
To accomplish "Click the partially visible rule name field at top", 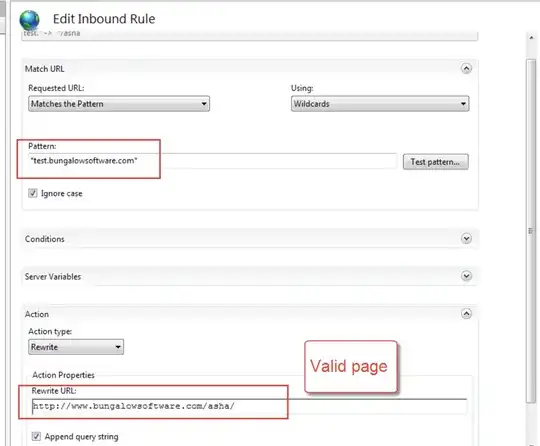I will pos(249,35).
